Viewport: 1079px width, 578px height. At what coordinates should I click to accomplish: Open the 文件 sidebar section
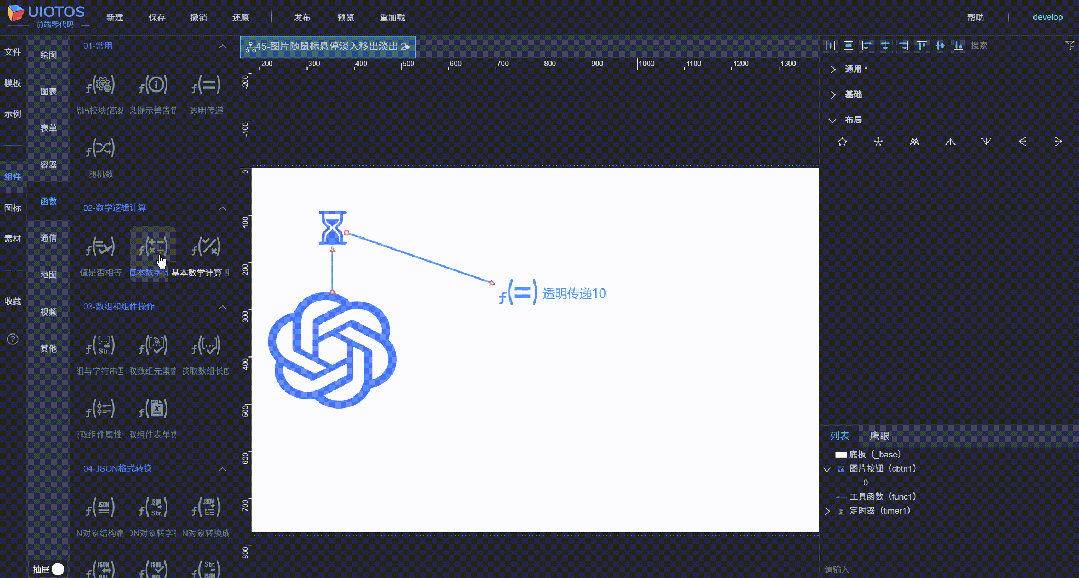[12, 52]
